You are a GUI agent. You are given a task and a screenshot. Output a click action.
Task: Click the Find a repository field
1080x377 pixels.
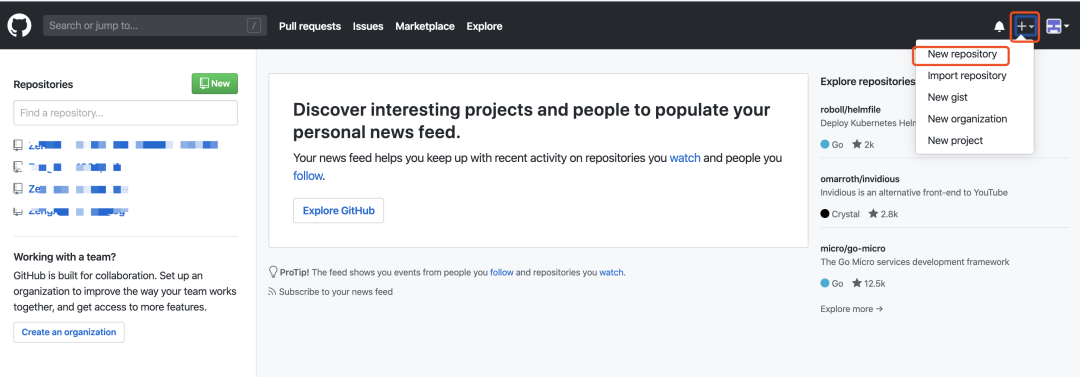click(125, 112)
